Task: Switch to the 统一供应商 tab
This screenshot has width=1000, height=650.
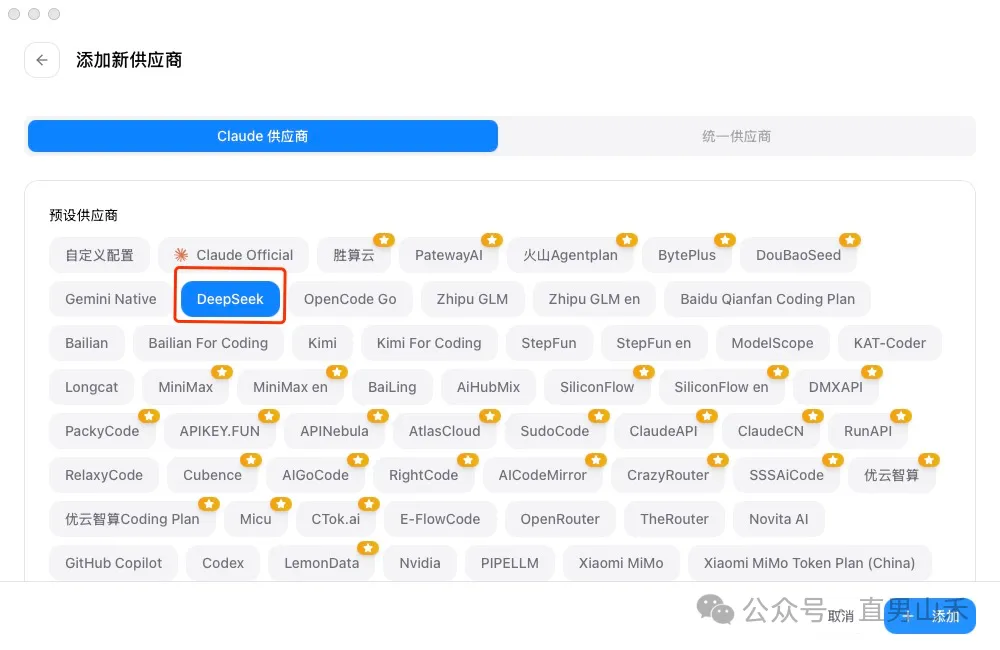Action: click(736, 136)
